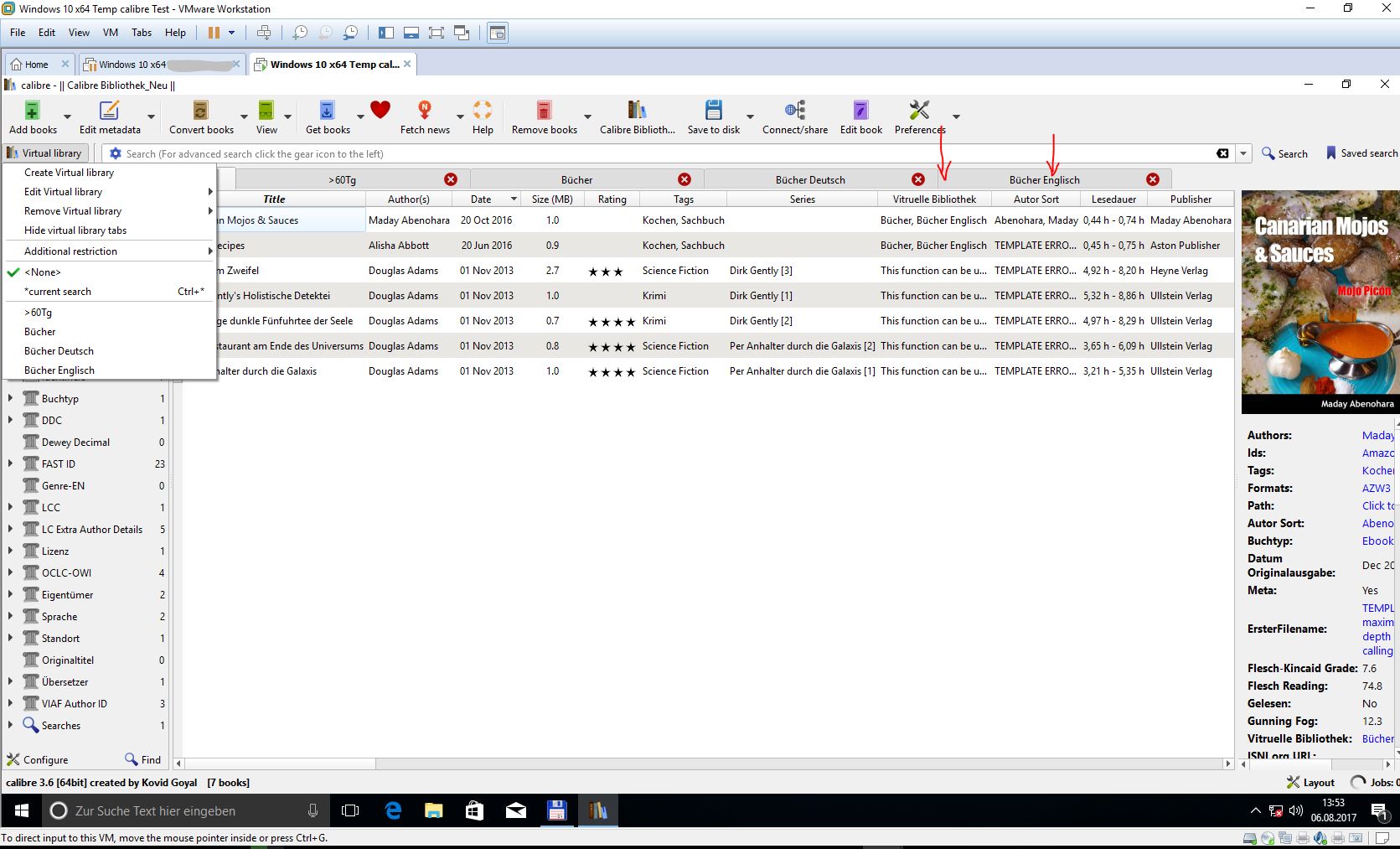This screenshot has height=849, width=1400.
Task: Open the Edit Virtual library submenu
Action: pyautogui.click(x=109, y=192)
